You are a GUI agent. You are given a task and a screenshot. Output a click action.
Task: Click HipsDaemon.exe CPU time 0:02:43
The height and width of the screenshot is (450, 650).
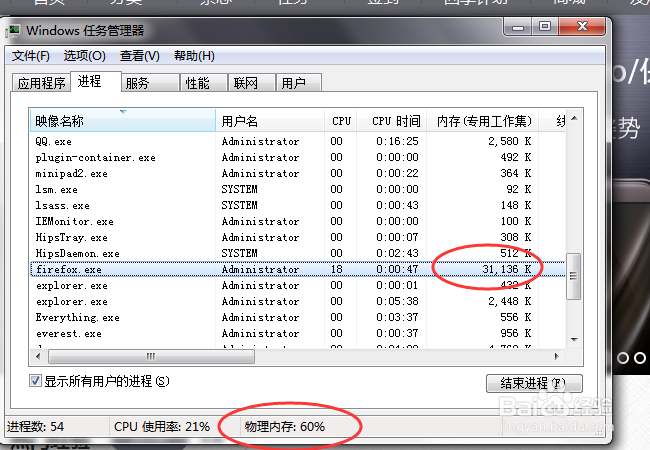[397, 253]
